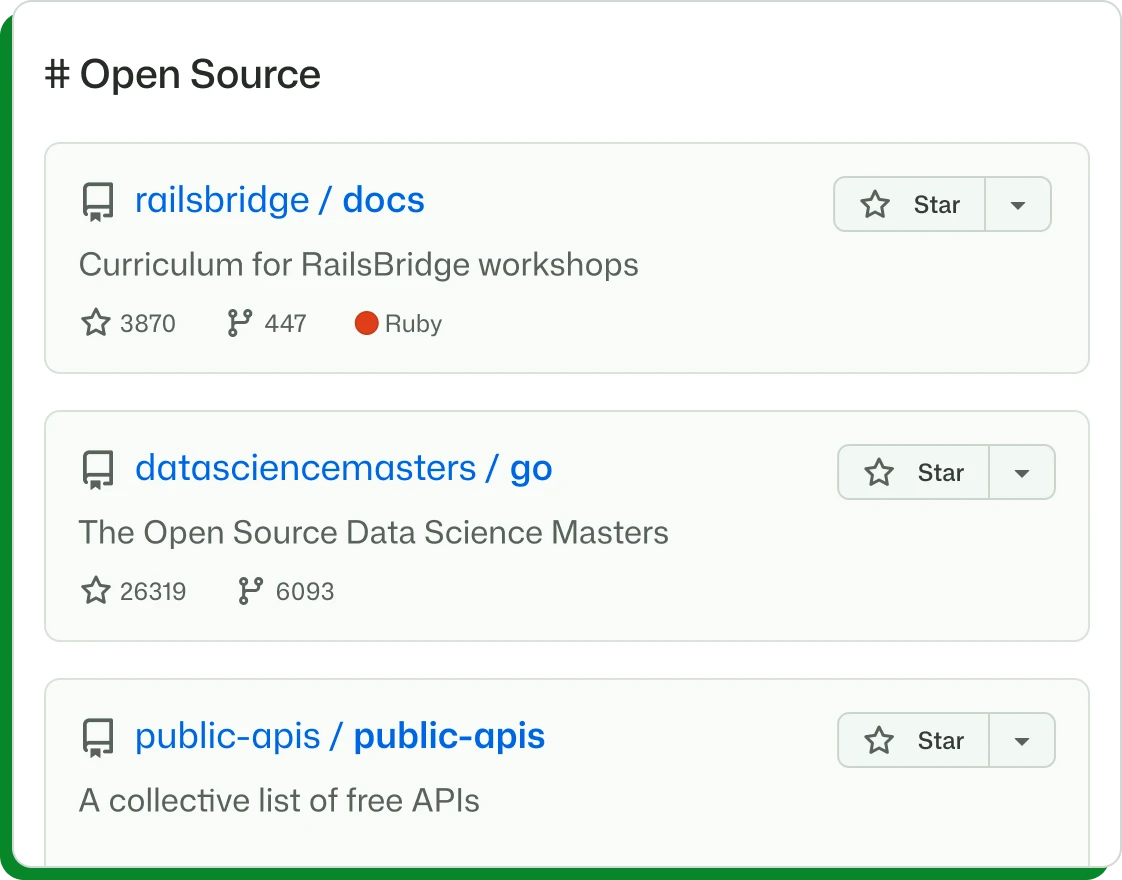Select the 447 fork count

point(286,323)
